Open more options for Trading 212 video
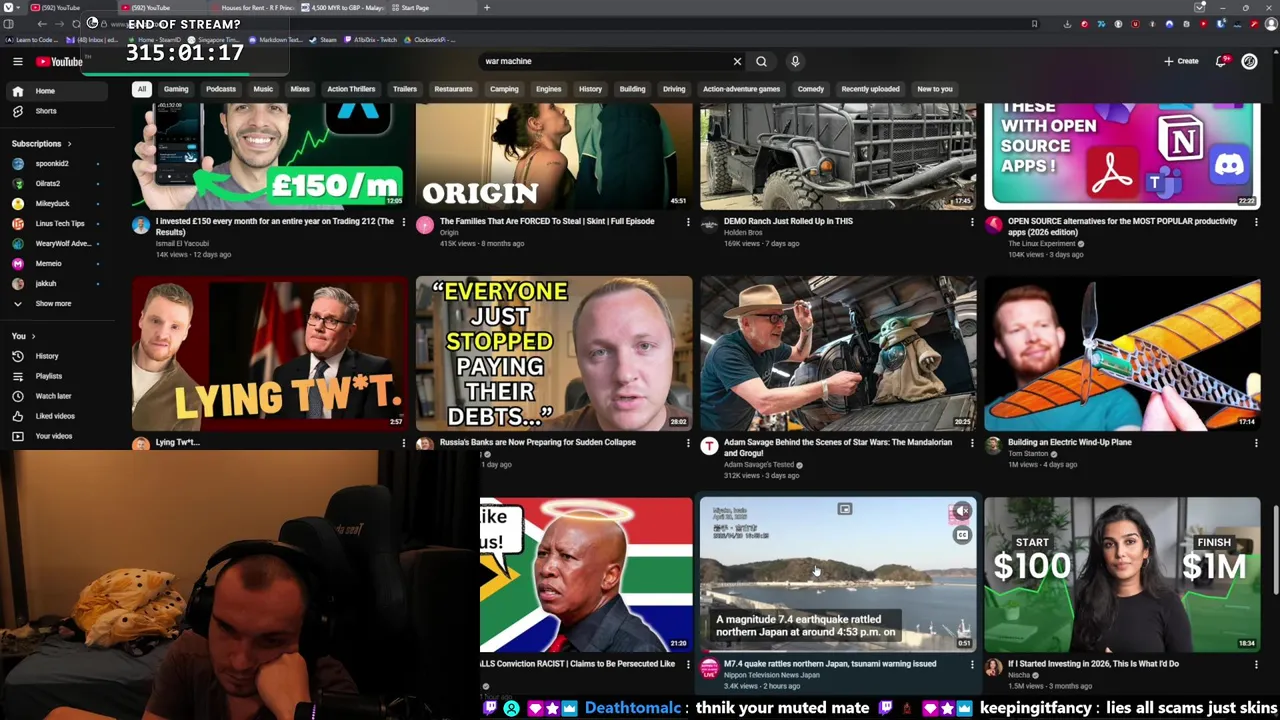 [x=404, y=222]
